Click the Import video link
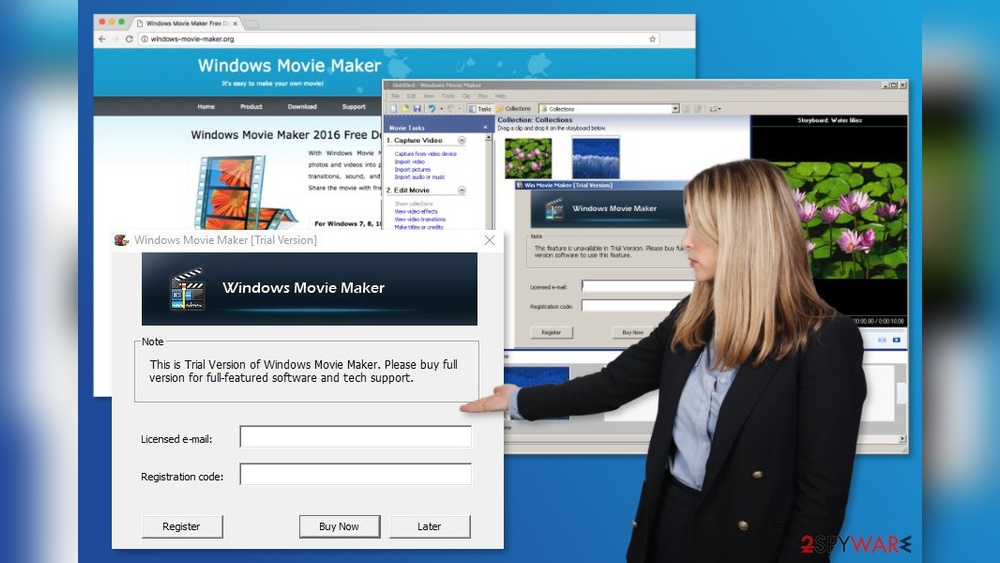This screenshot has height=563, width=1000. click(409, 162)
